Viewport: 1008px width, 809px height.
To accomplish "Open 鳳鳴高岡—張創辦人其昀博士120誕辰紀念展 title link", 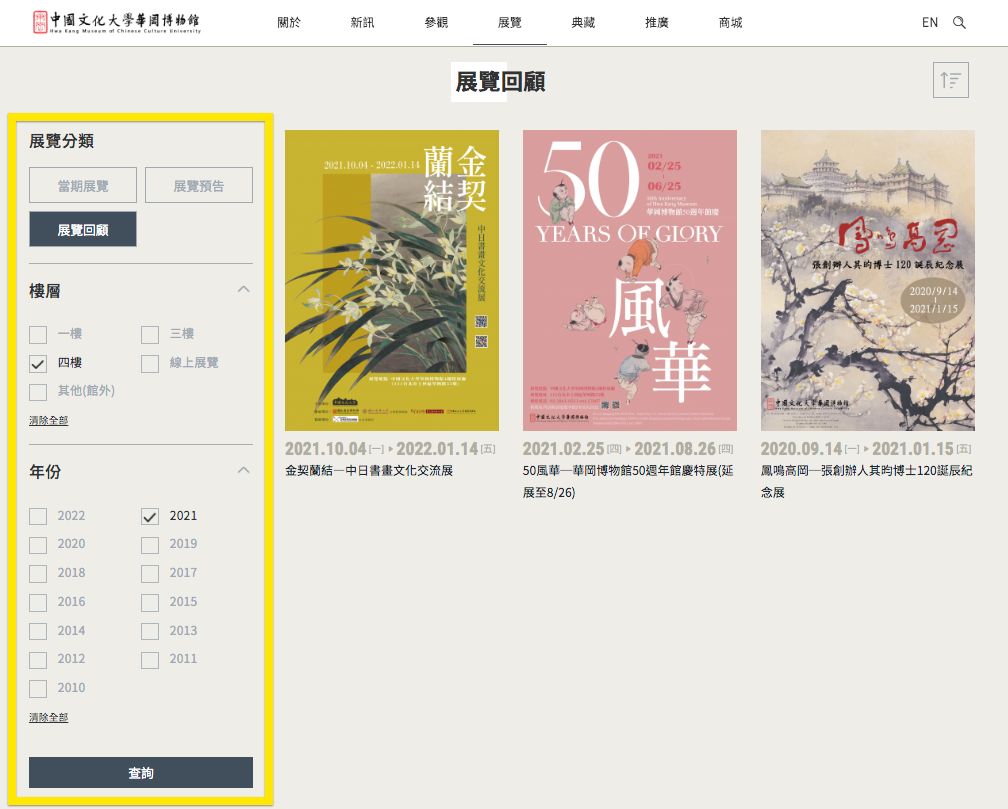I will point(867,482).
